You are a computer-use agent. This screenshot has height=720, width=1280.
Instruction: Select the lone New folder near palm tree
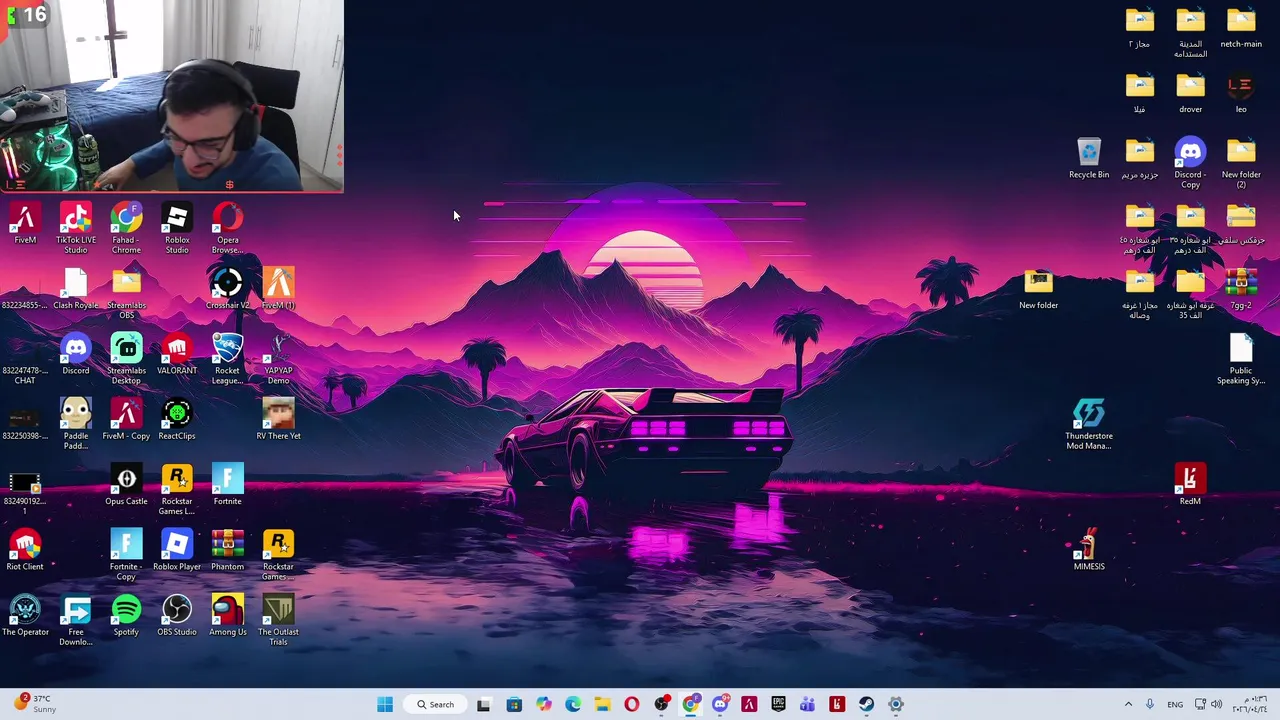(1038, 289)
